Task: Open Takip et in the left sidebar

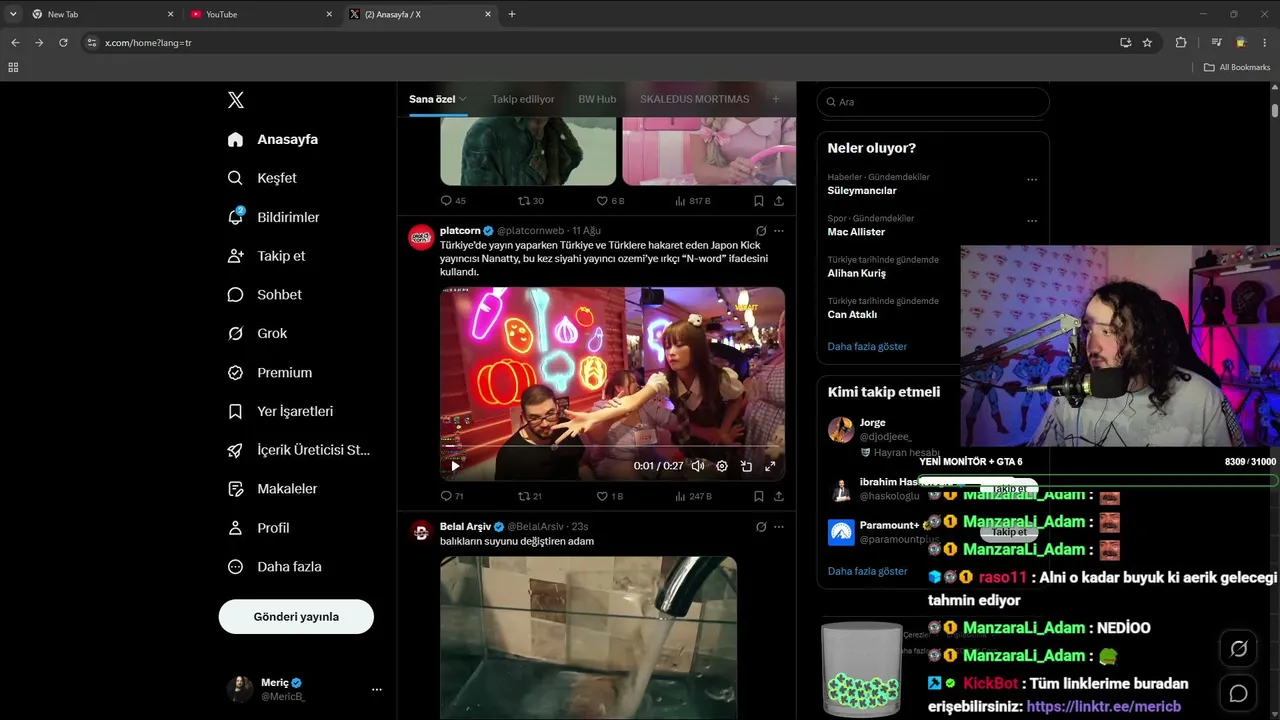Action: tap(266, 256)
